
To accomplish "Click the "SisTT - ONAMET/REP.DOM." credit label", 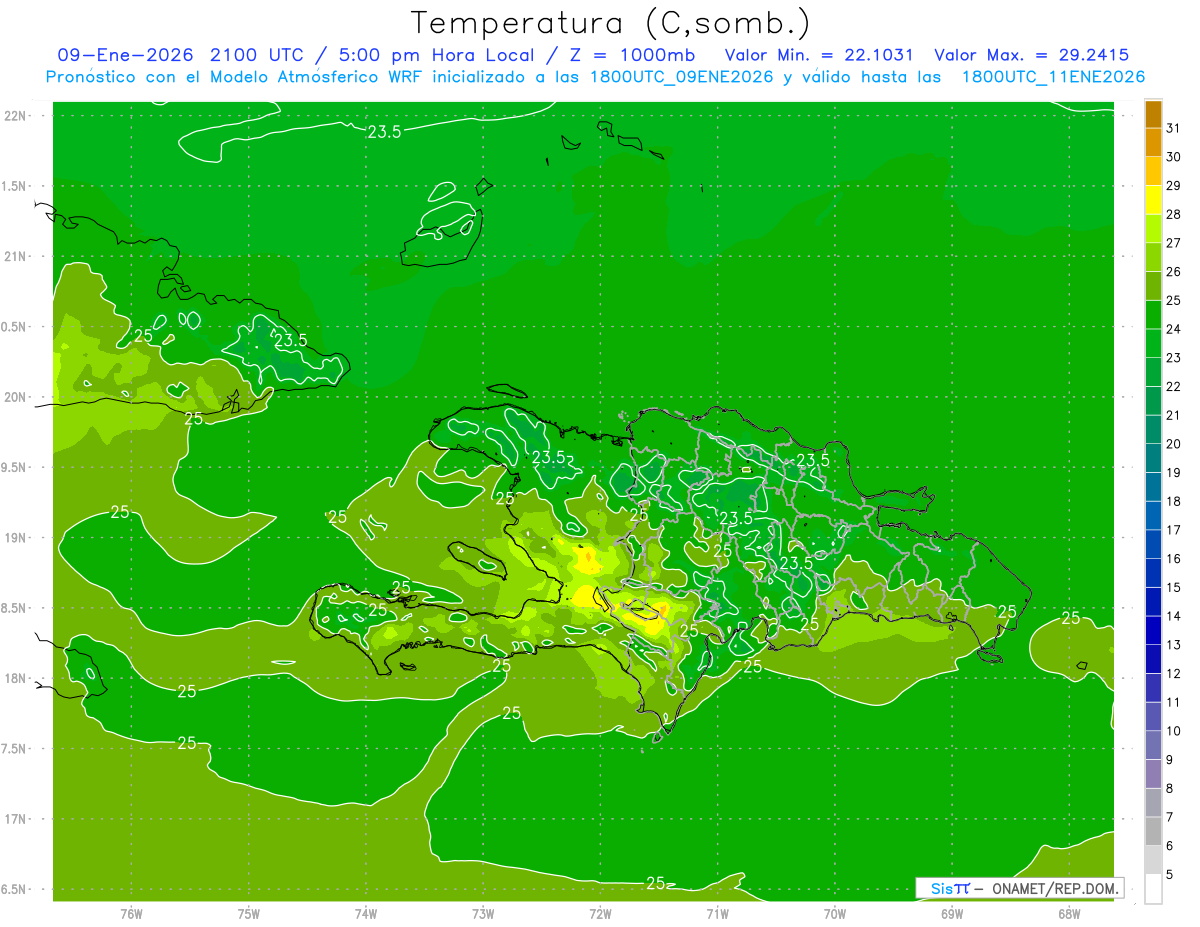I will [1019, 888].
